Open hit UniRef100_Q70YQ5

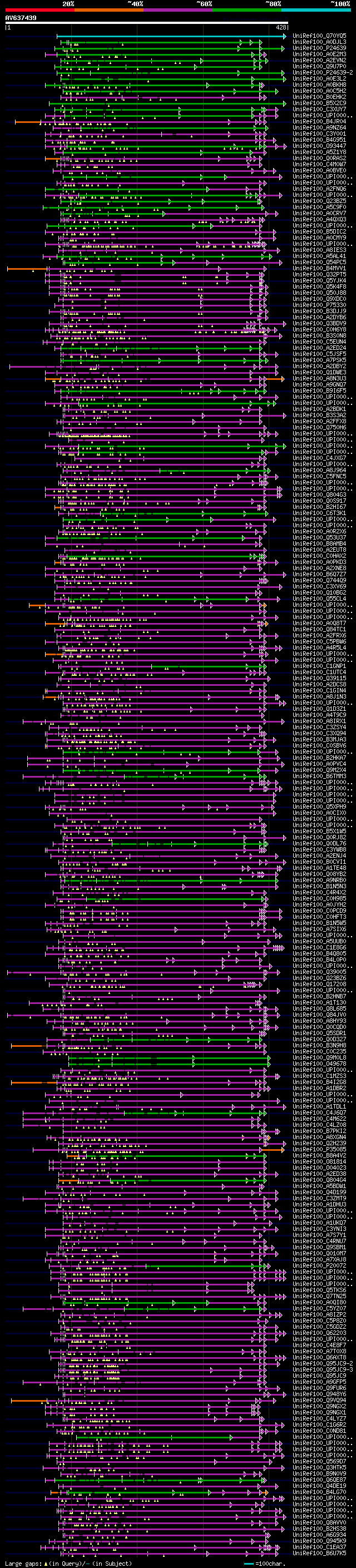click(319, 36)
